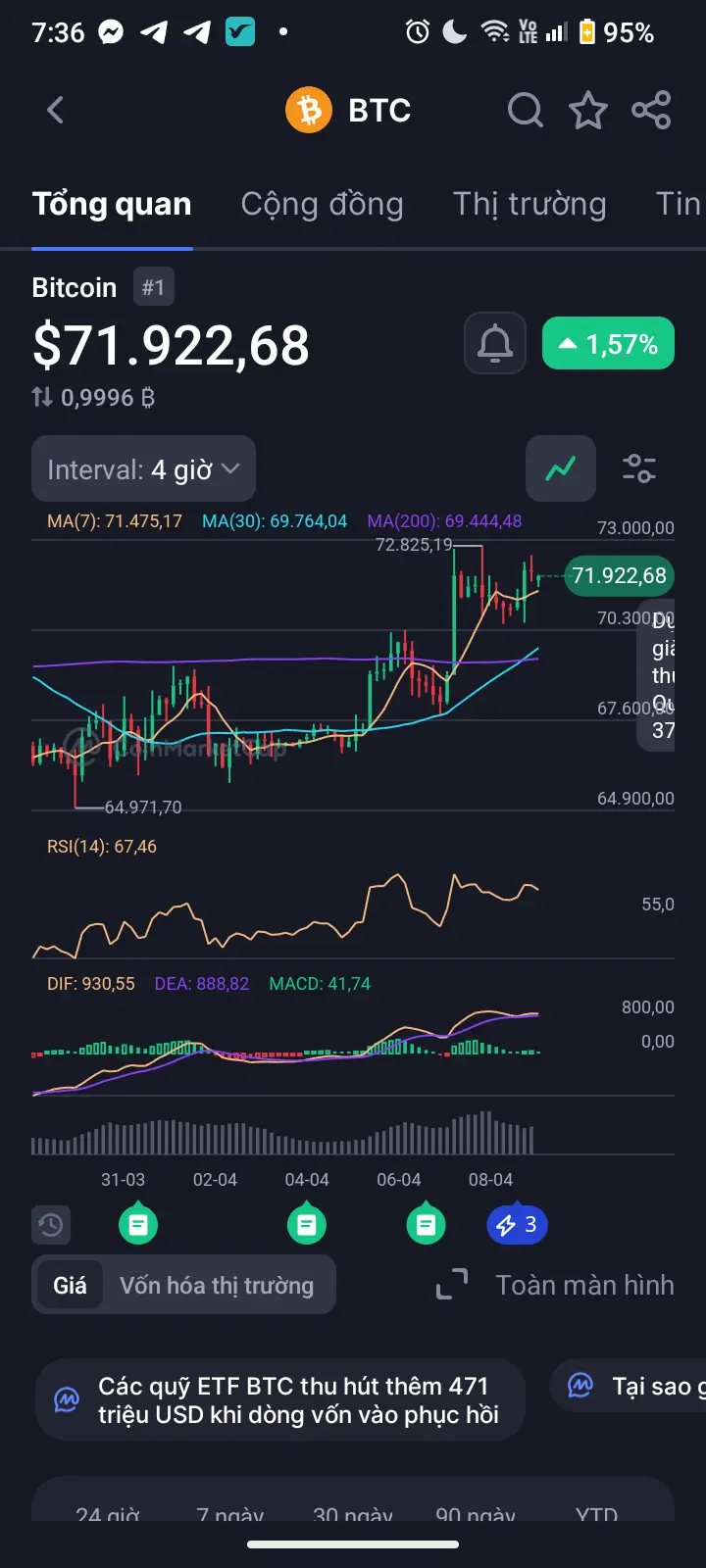Tap the MA(7): 71.475,17 label
The width and height of the screenshot is (706, 1568).
pyautogui.click(x=115, y=521)
